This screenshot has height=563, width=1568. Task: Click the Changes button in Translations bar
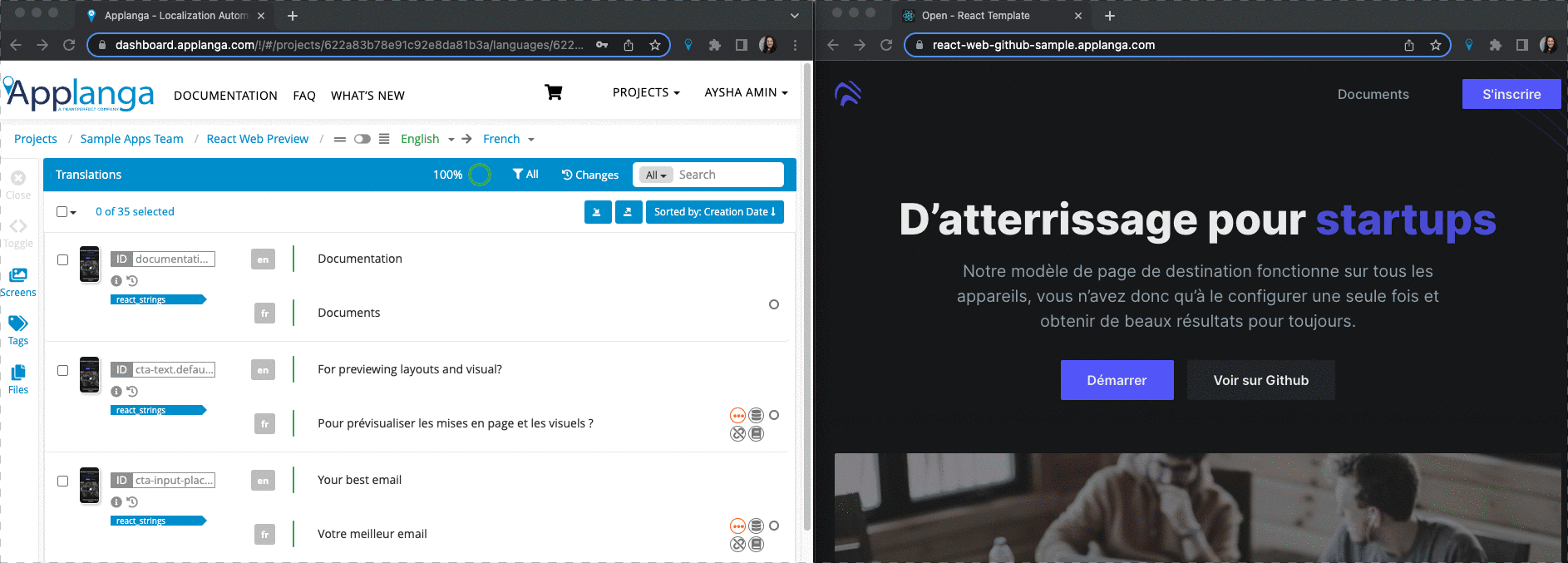pos(589,175)
